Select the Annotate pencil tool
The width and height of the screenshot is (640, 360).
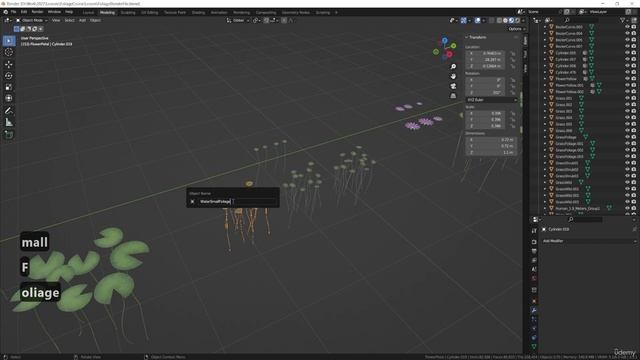pyautogui.click(x=9, y=111)
